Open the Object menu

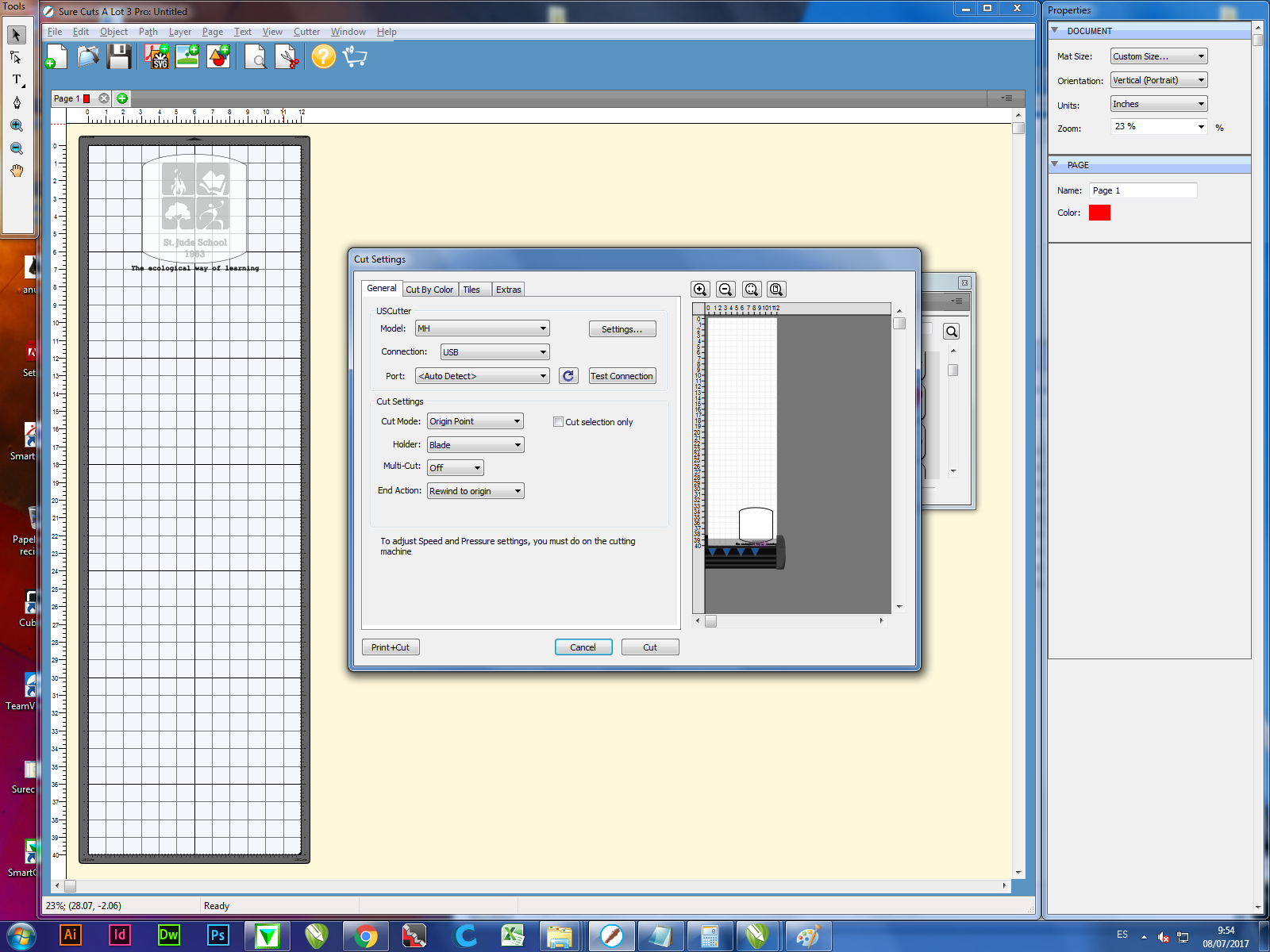pyautogui.click(x=114, y=32)
